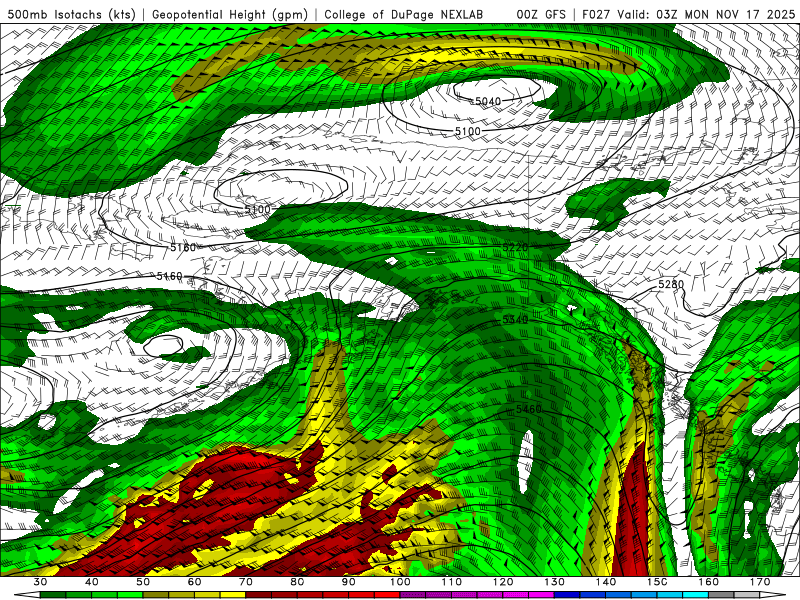Click the 5220 height contour label
Screen dimensions: 800x600
point(515,248)
